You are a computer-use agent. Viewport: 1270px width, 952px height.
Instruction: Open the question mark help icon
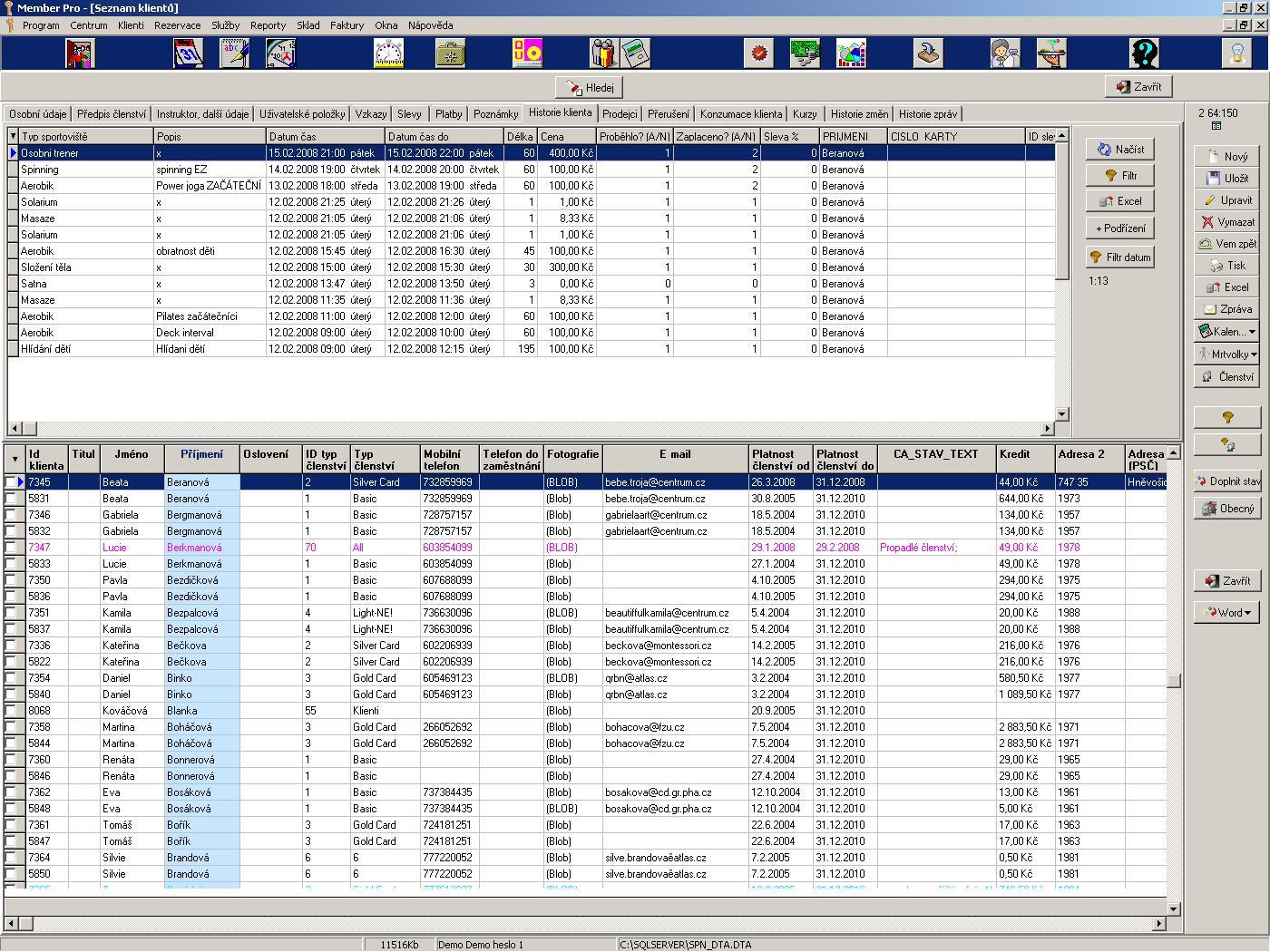[x=1144, y=53]
